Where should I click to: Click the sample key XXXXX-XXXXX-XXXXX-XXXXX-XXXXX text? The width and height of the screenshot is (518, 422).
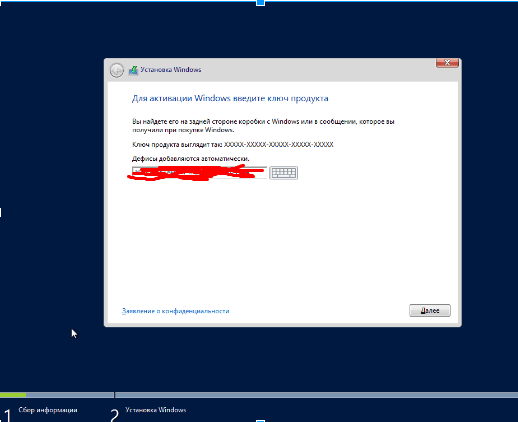tap(279, 145)
